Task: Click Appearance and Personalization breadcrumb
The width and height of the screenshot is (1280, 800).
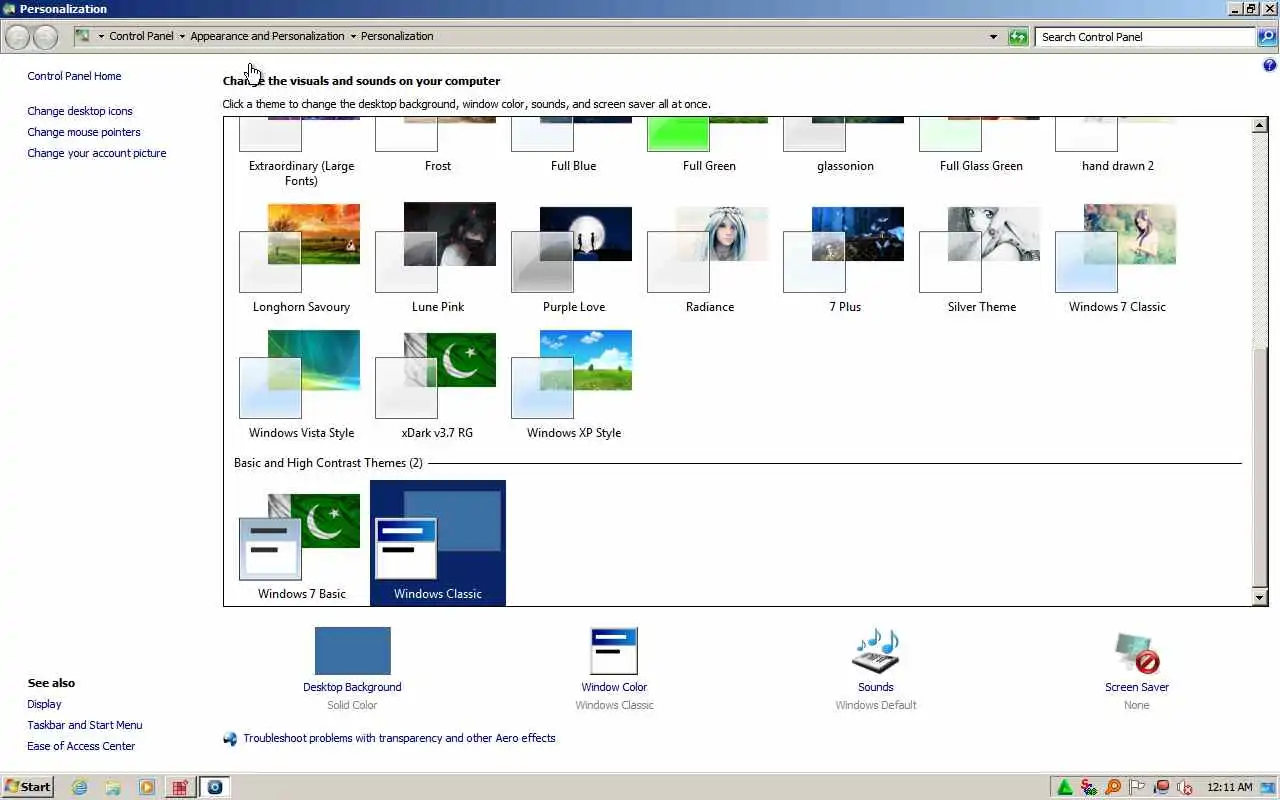Action: coord(267,36)
